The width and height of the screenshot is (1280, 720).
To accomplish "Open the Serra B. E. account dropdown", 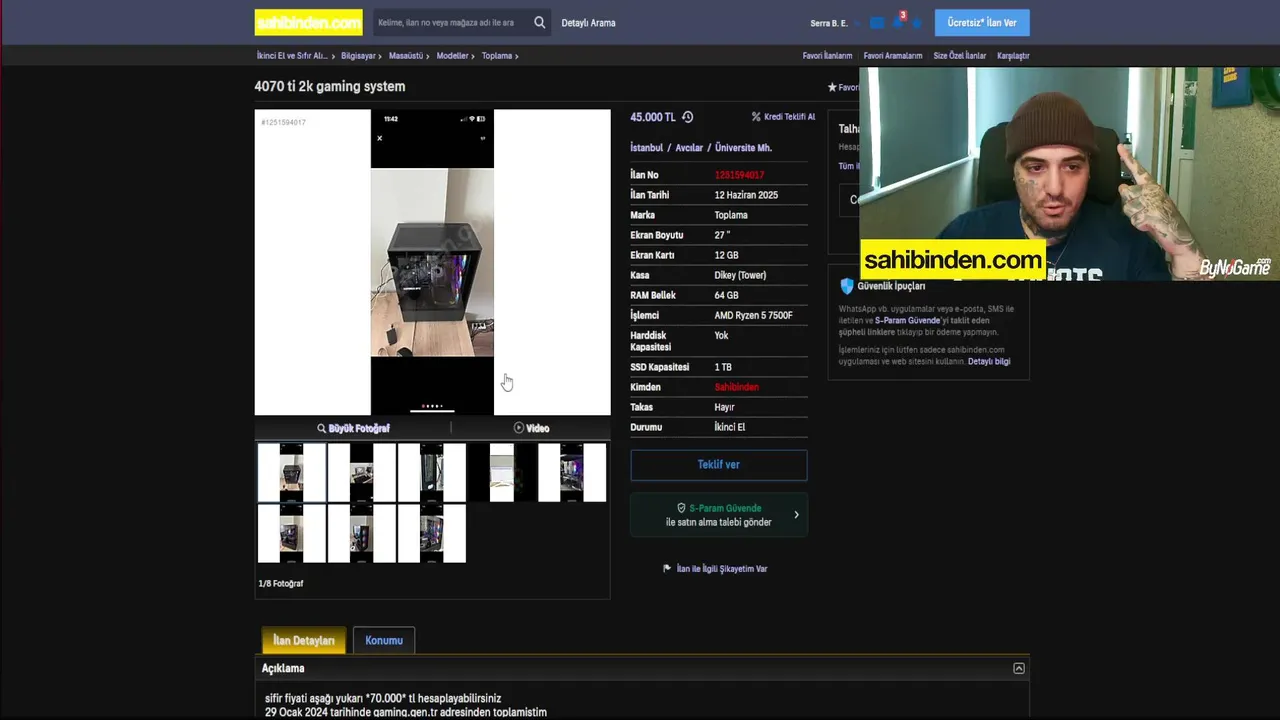I will coord(834,23).
